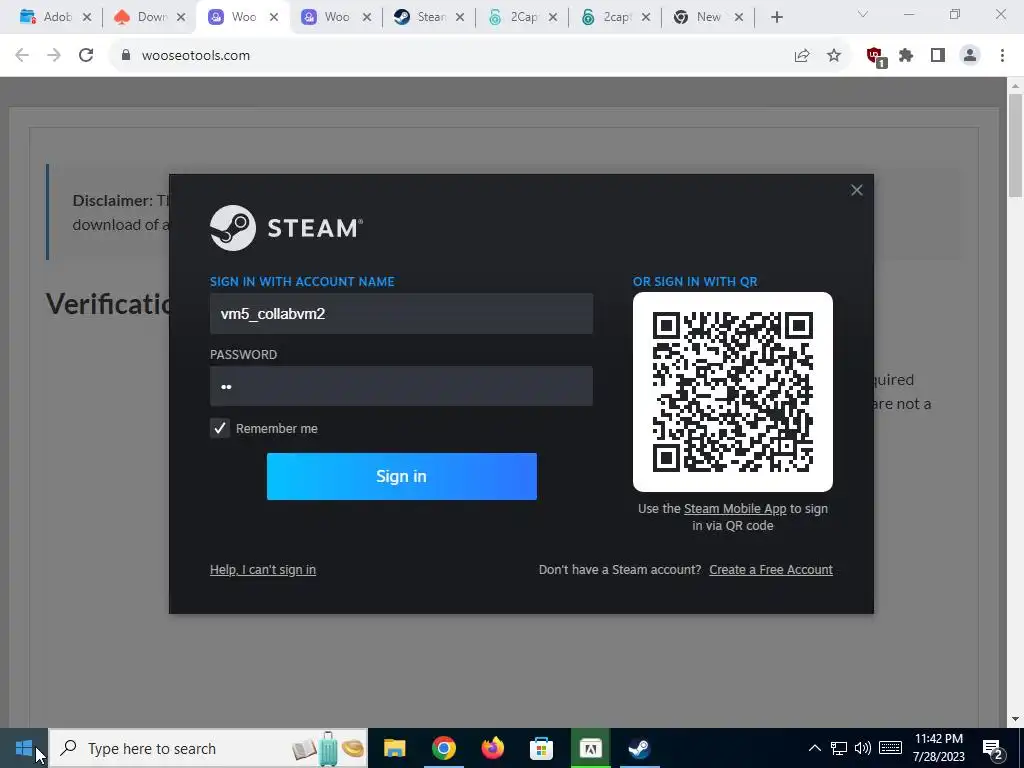Open Google Chrome from taskbar
Image resolution: width=1024 pixels, height=768 pixels.
tap(443, 748)
